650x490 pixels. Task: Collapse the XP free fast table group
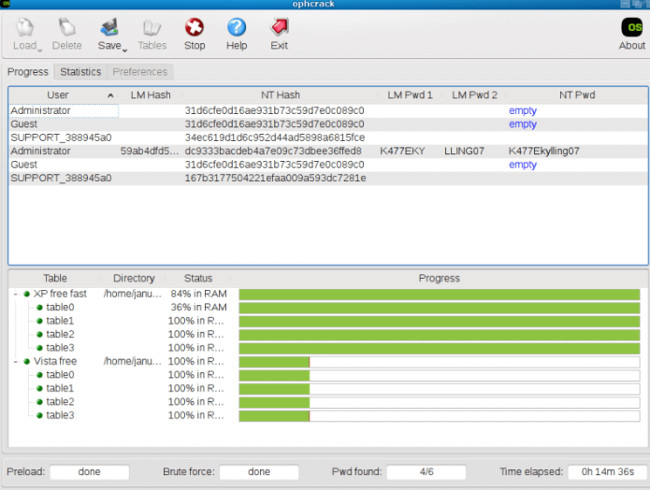pos(15,294)
